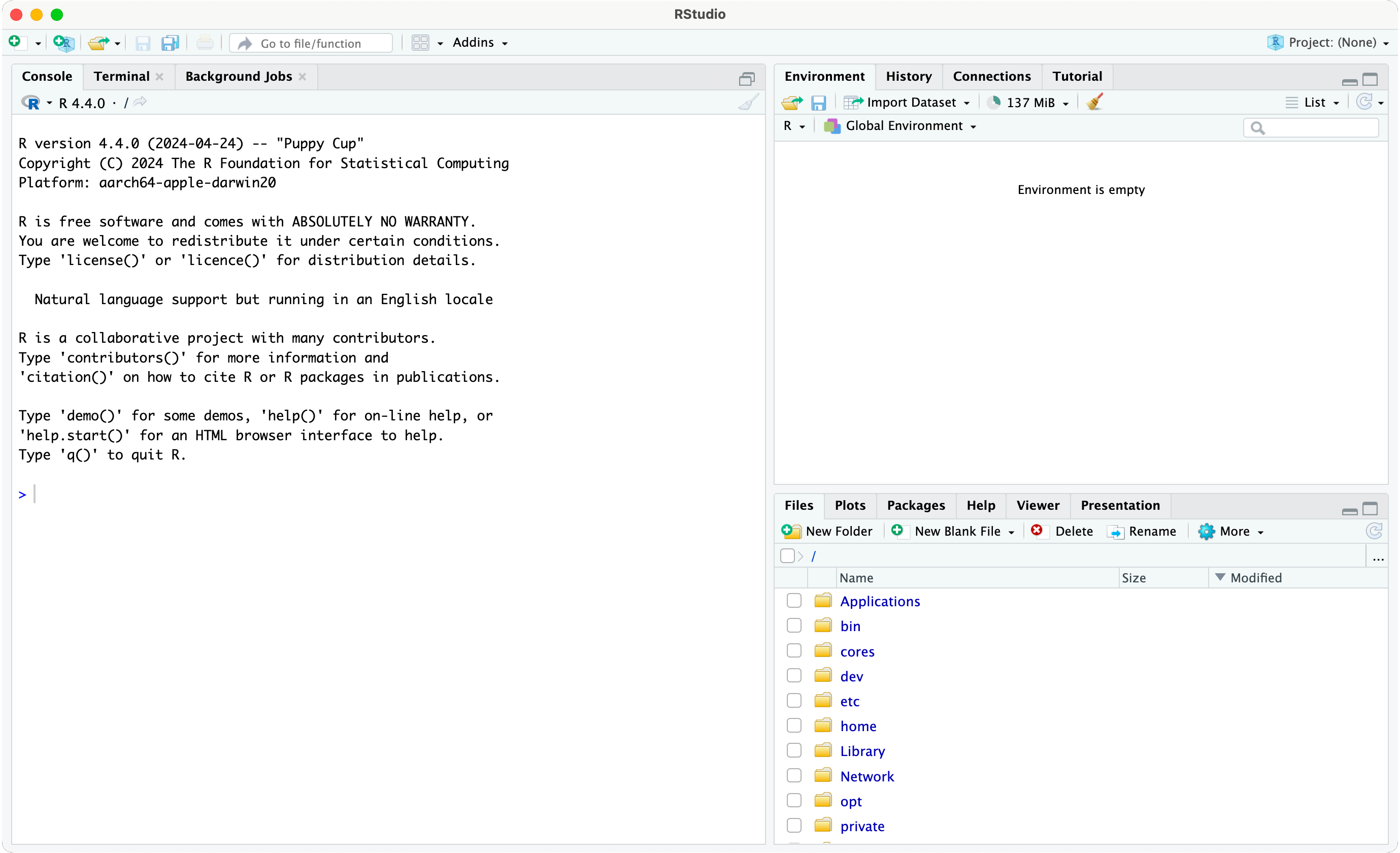Click the New File plus icon
The width and height of the screenshot is (1400, 853).
[15, 42]
